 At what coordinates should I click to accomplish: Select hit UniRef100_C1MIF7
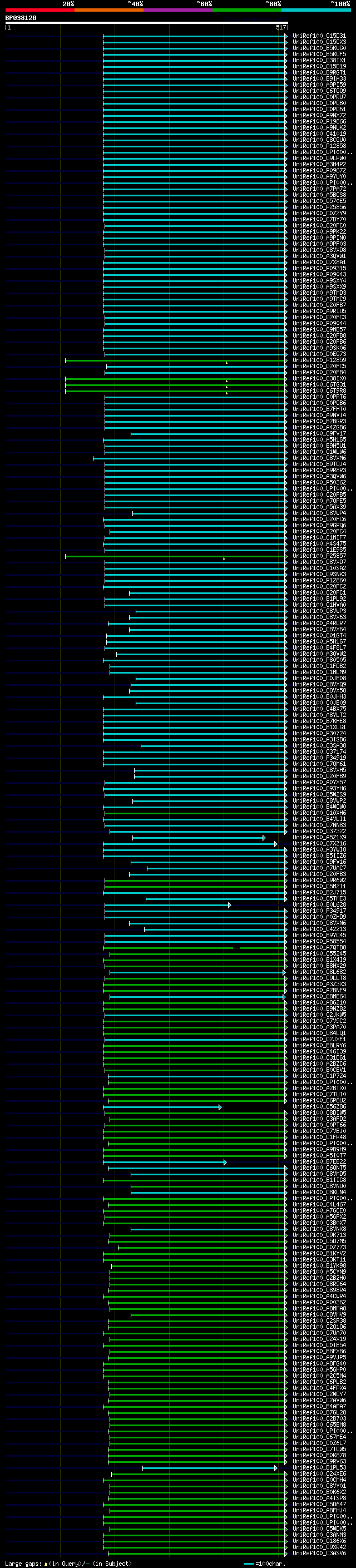coord(319,537)
